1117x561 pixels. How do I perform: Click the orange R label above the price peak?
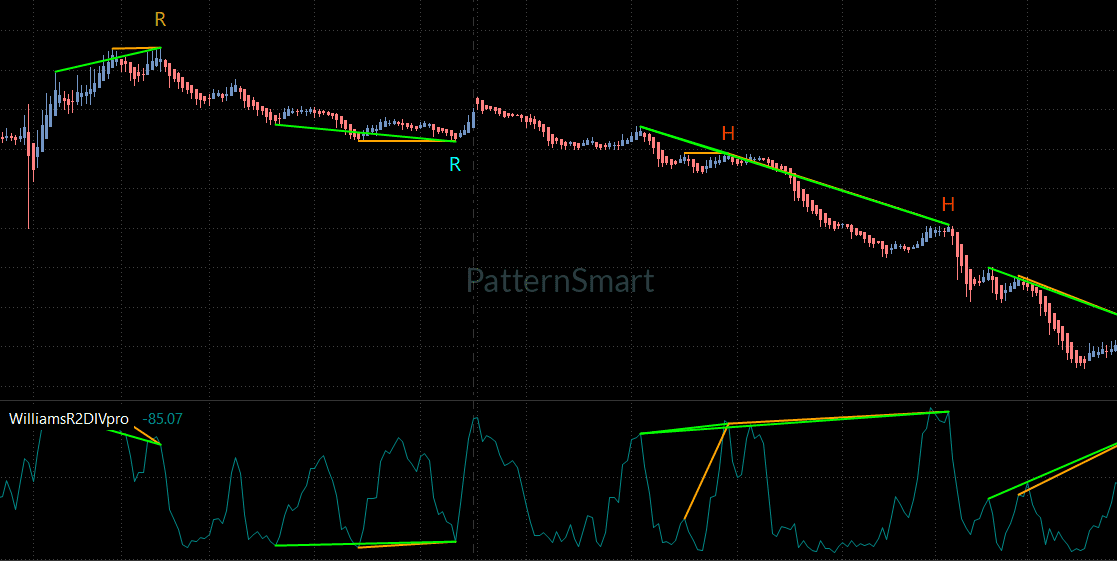160,20
